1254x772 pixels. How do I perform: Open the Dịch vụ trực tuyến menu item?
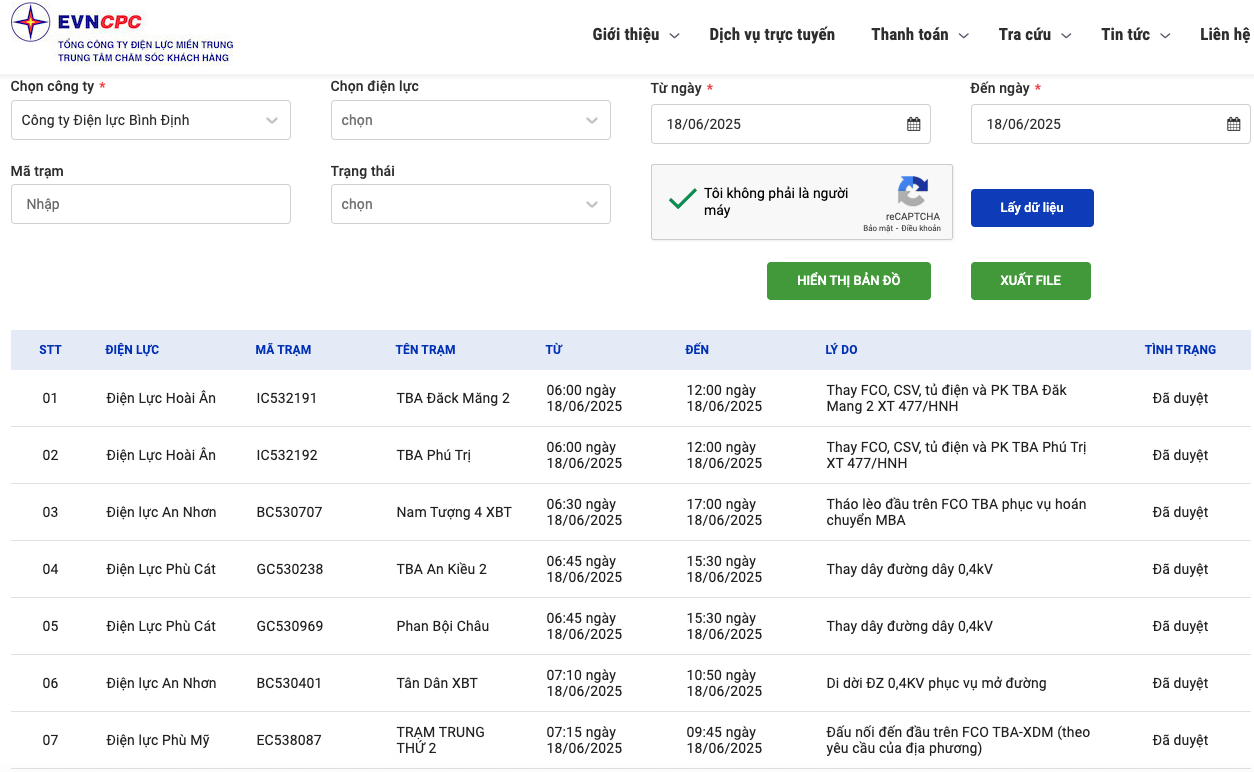click(x=771, y=35)
